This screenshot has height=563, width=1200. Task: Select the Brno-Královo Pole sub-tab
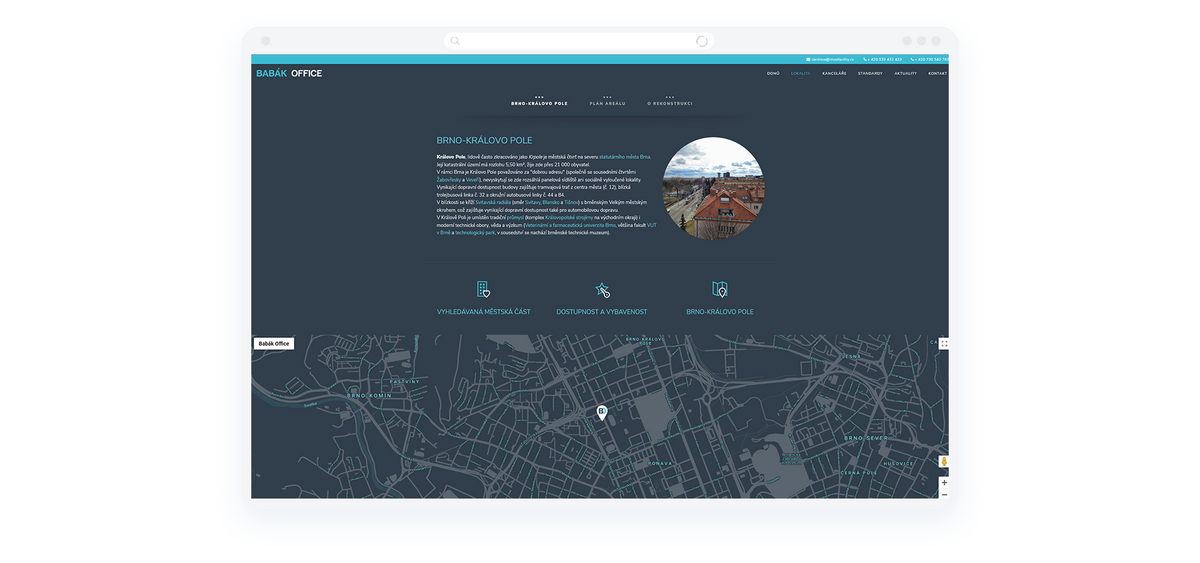pos(539,103)
